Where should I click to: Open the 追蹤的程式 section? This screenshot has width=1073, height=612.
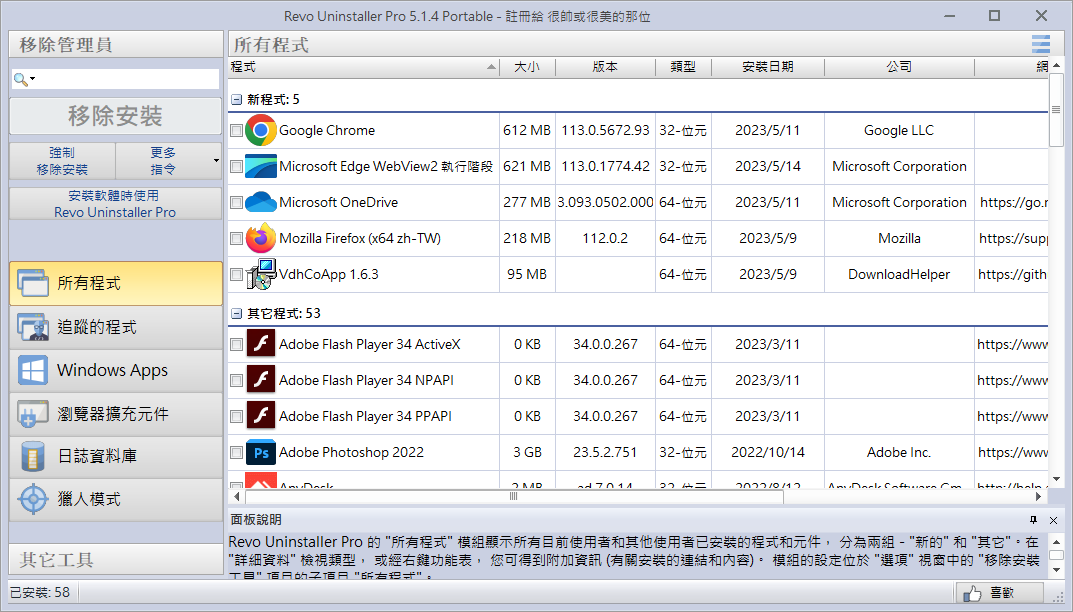click(x=116, y=327)
